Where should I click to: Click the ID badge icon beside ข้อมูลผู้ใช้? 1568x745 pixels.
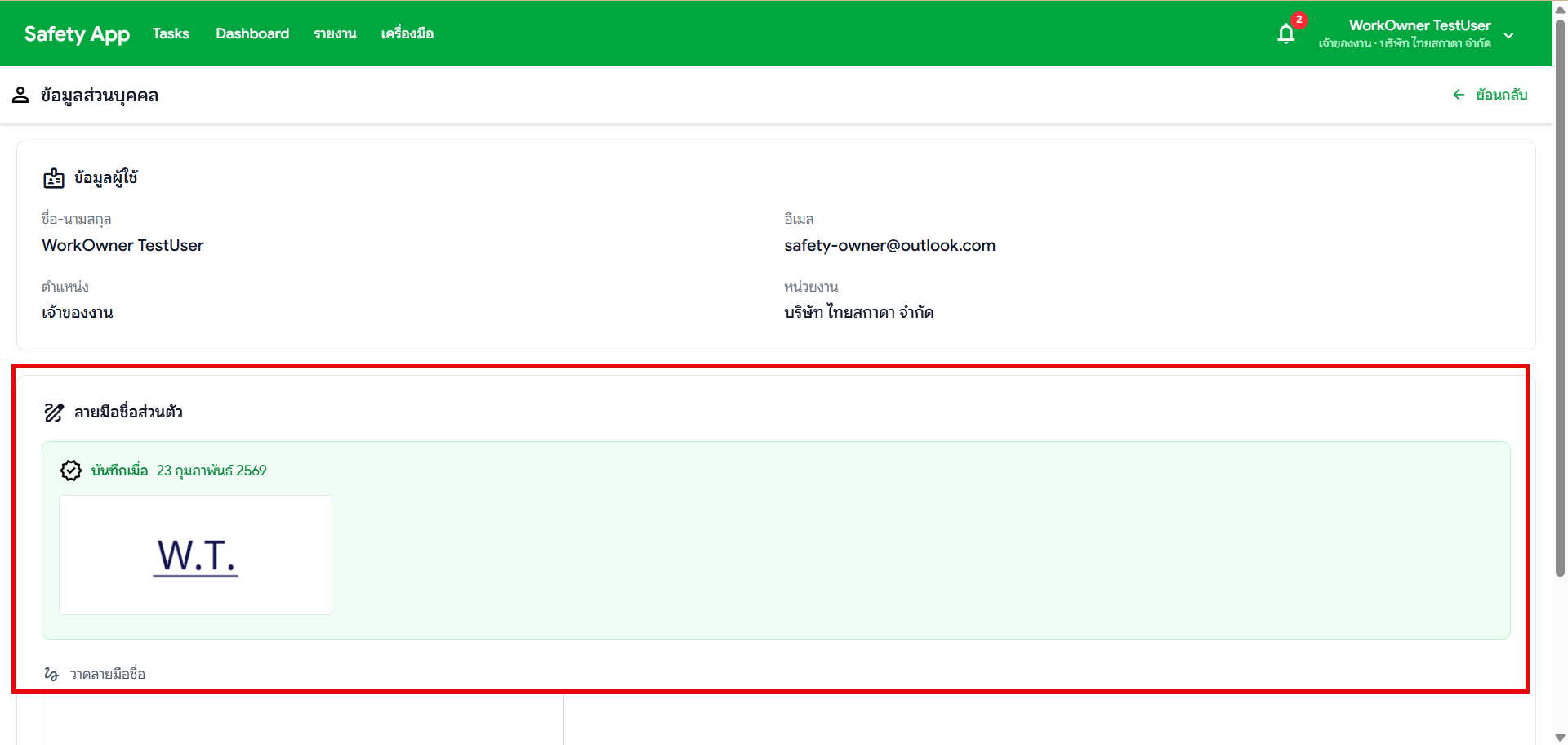pyautogui.click(x=54, y=178)
